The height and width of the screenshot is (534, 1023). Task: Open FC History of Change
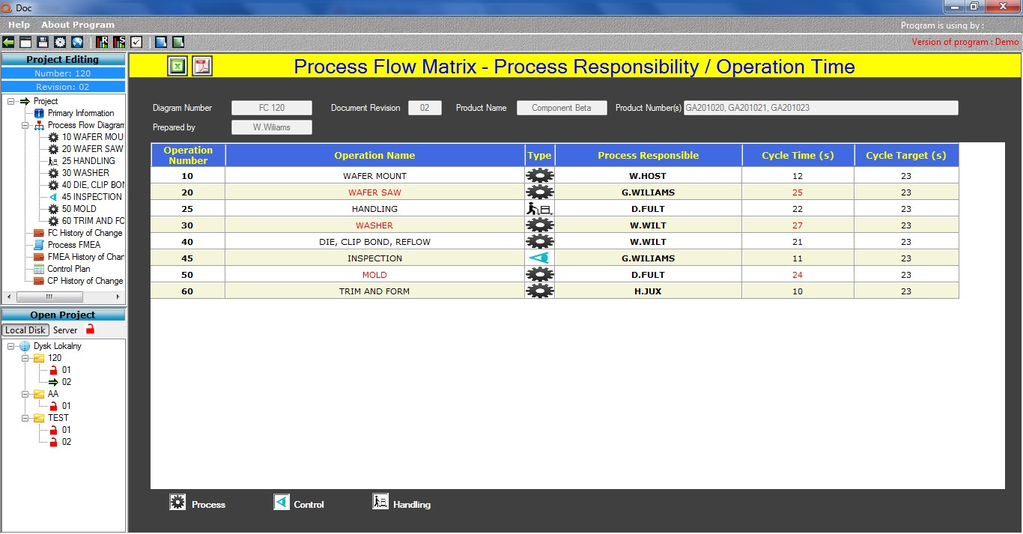pyautogui.click(x=85, y=232)
